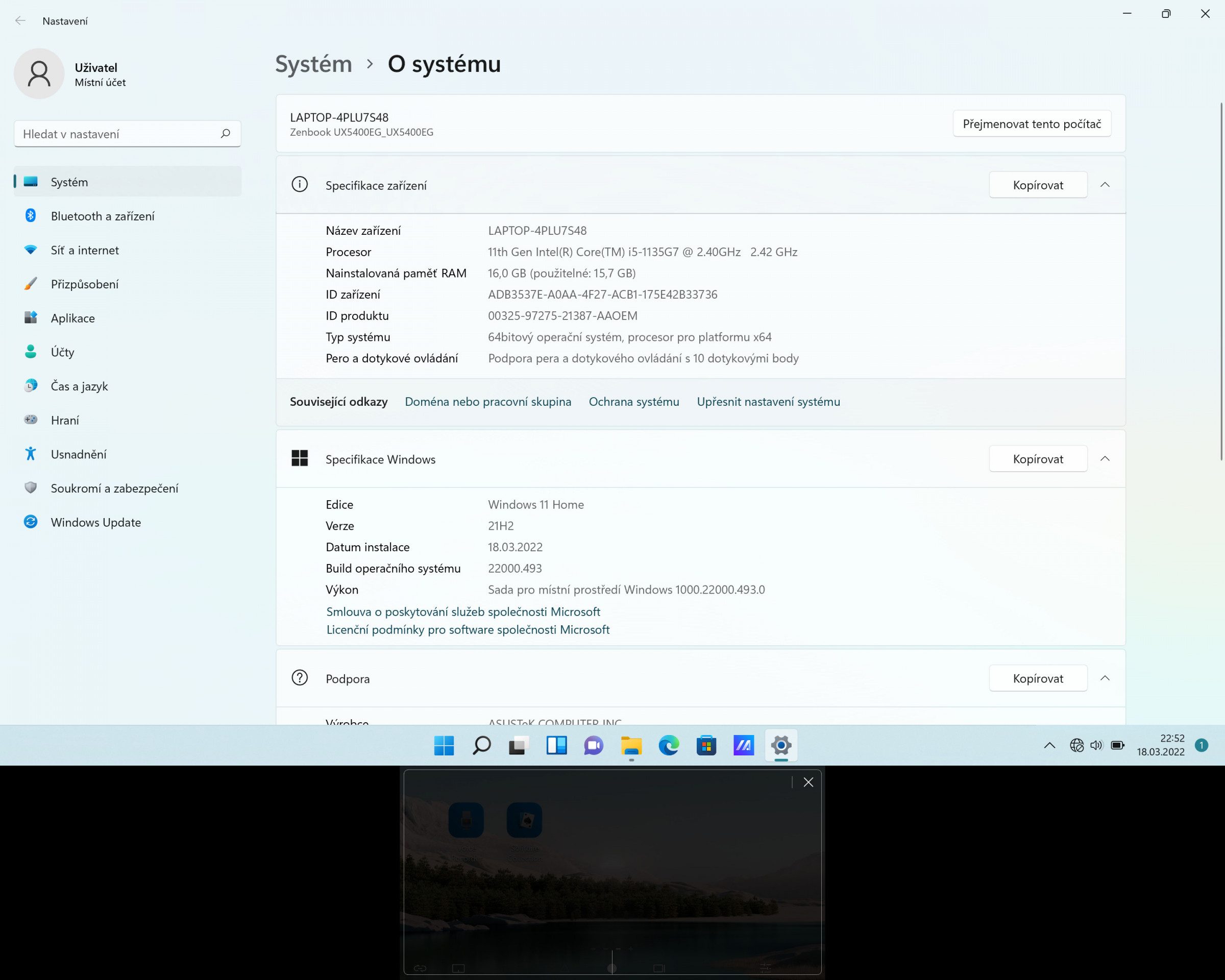Click the build number 22000.493

point(515,568)
